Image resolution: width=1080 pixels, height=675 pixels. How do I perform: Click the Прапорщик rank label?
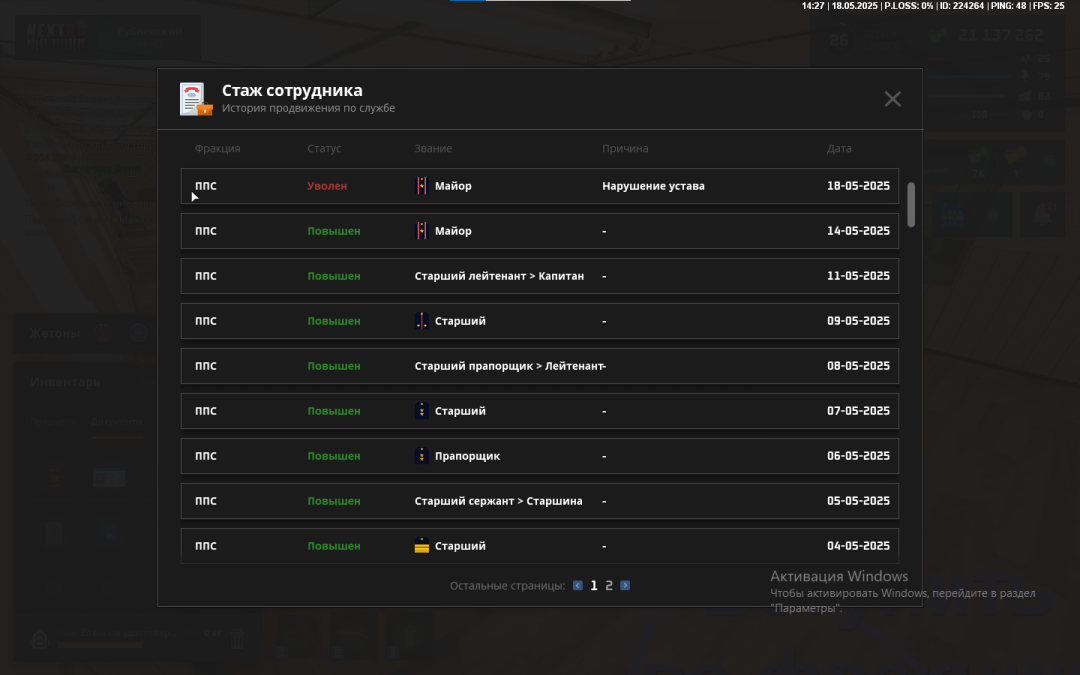tap(468, 456)
